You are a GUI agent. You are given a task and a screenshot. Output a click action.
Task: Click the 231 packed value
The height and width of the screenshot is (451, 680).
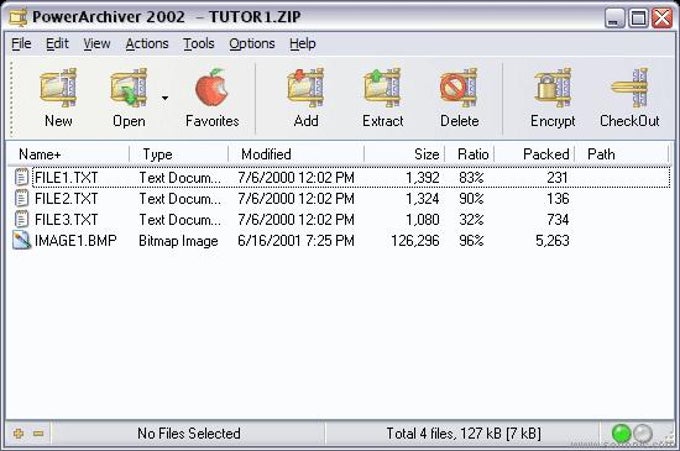(558, 178)
